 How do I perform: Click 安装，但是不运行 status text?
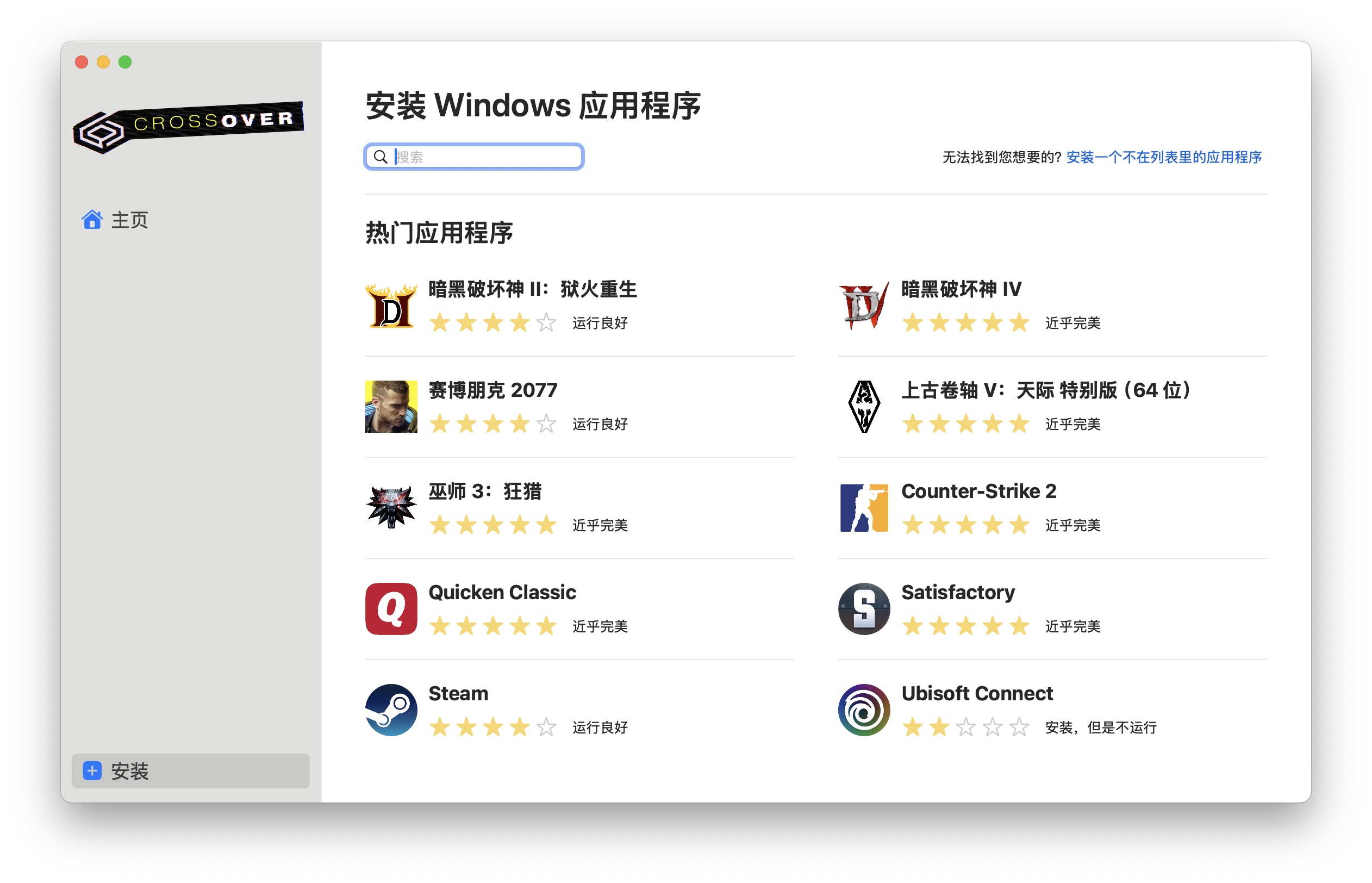[x=1100, y=727]
